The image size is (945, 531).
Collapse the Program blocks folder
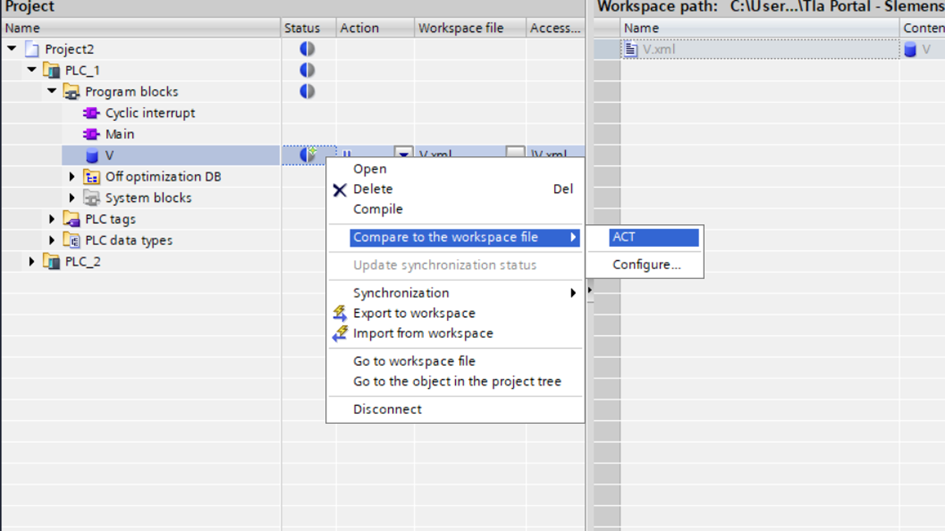tap(52, 92)
